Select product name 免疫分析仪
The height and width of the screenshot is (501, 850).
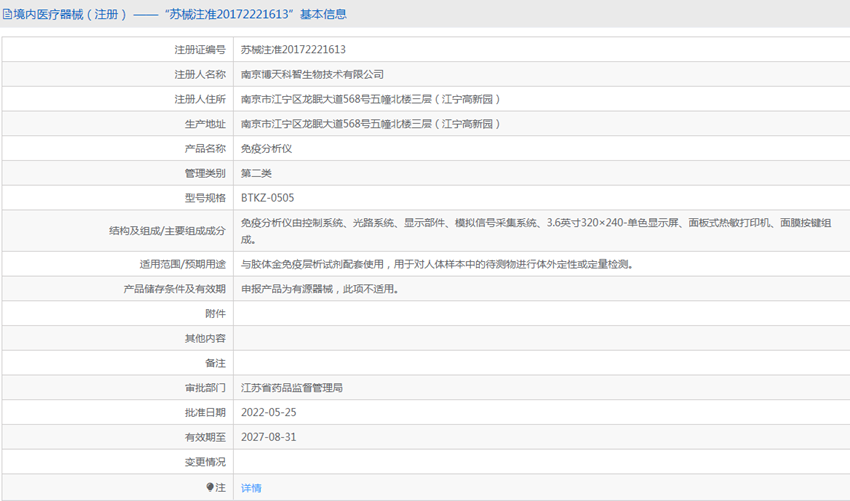[x=266, y=148]
